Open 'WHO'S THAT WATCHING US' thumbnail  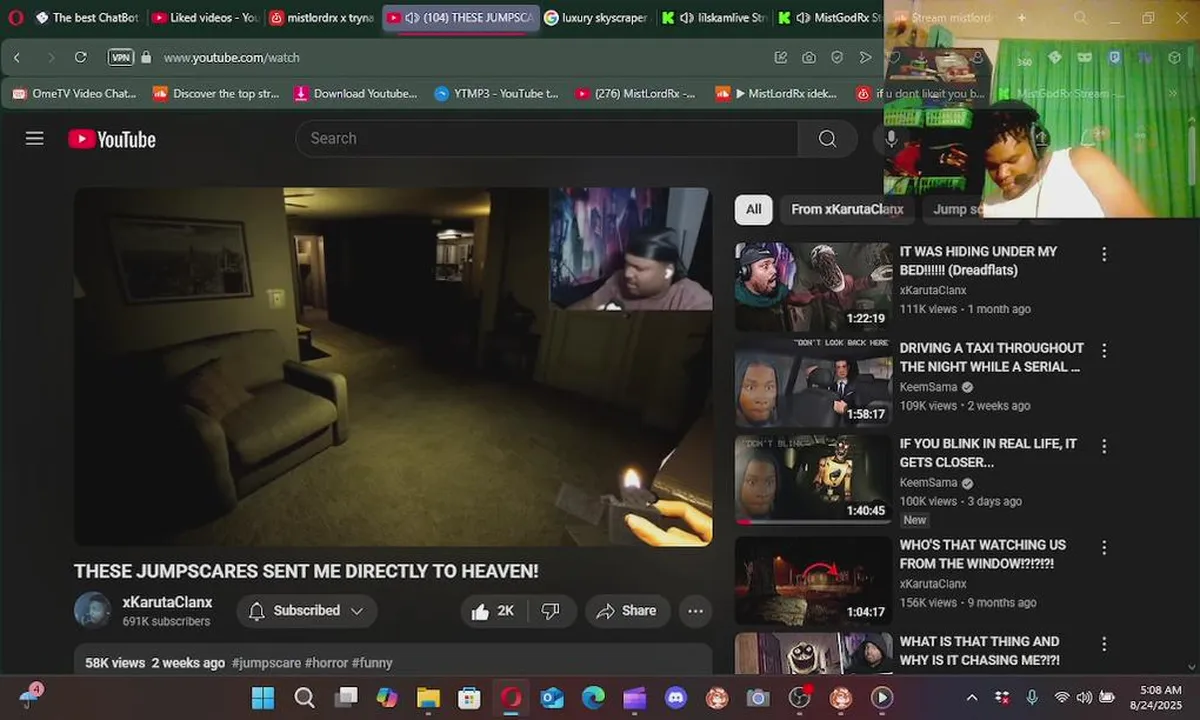pyautogui.click(x=813, y=581)
